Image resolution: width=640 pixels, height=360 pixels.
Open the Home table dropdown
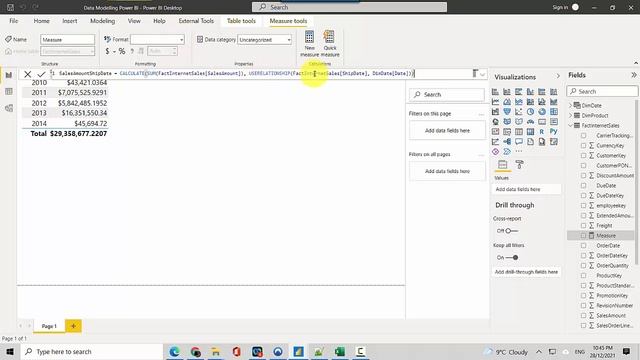click(x=67, y=51)
